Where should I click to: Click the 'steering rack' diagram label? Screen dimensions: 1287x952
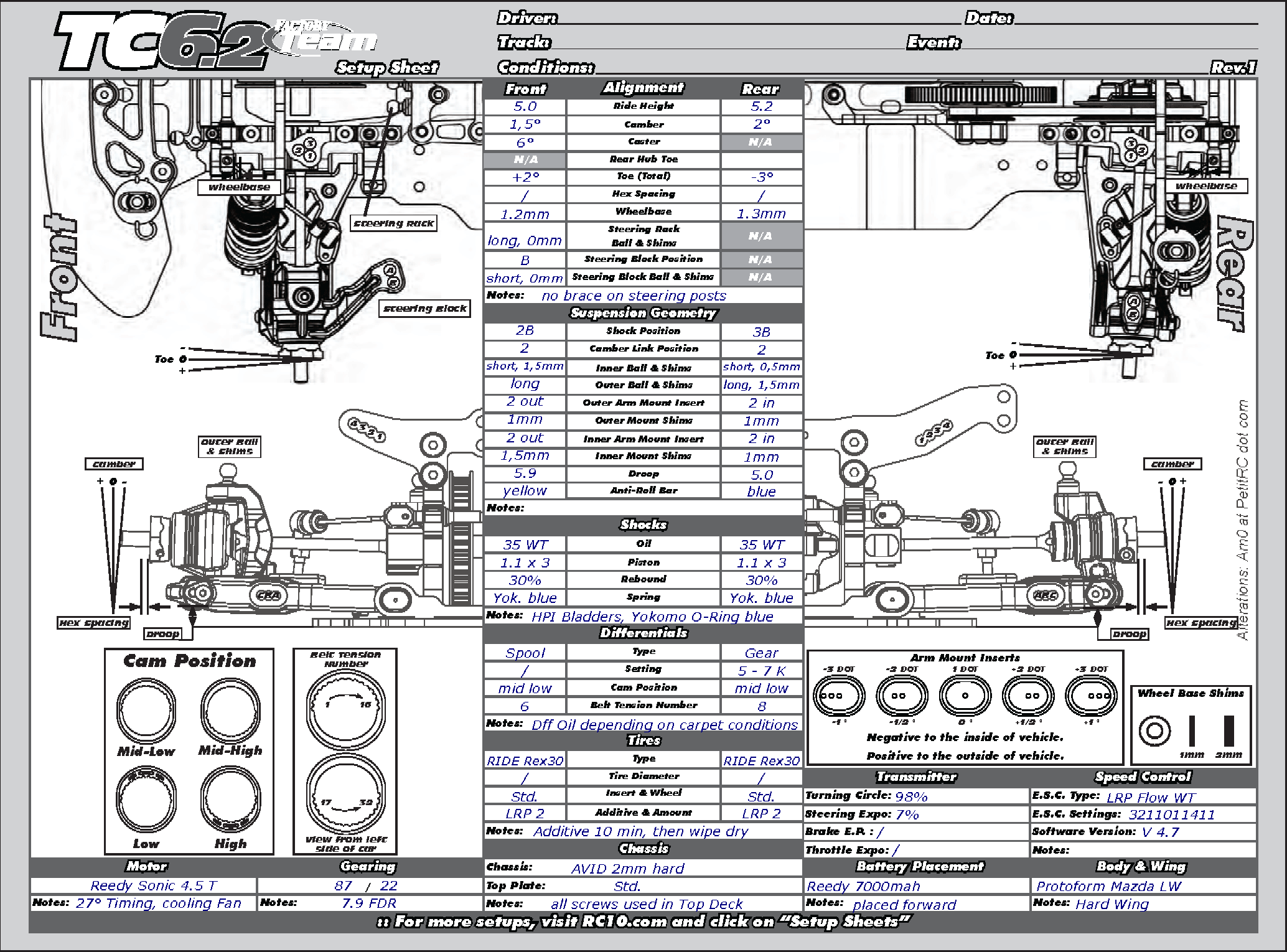pyautogui.click(x=393, y=223)
